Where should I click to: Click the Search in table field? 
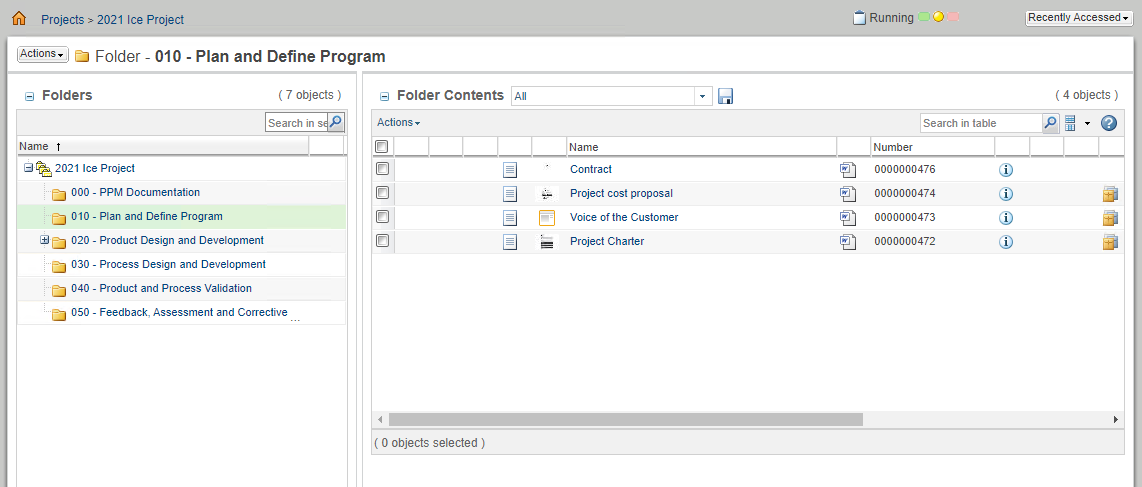click(x=981, y=123)
